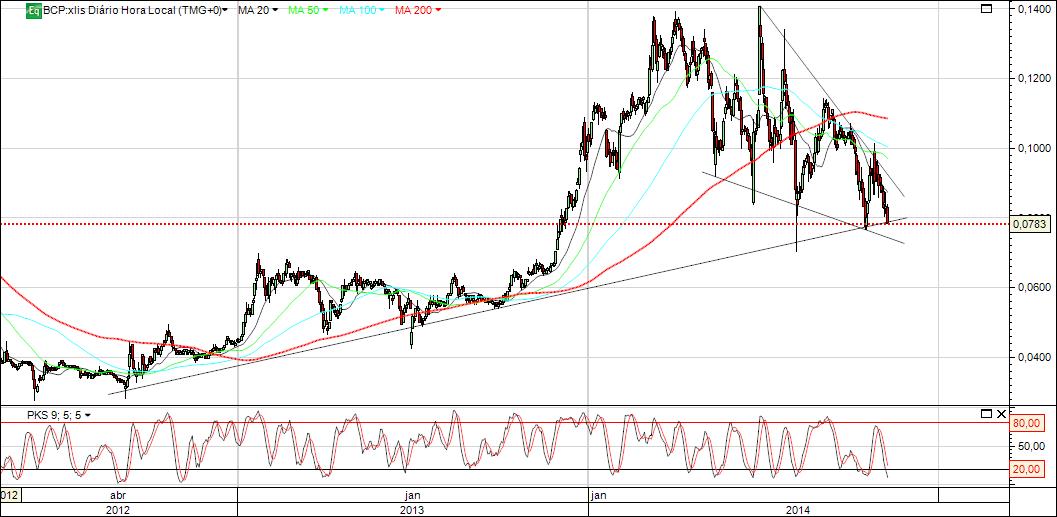
Task: Maximize the PKS indicator panel
Action: tap(987, 413)
